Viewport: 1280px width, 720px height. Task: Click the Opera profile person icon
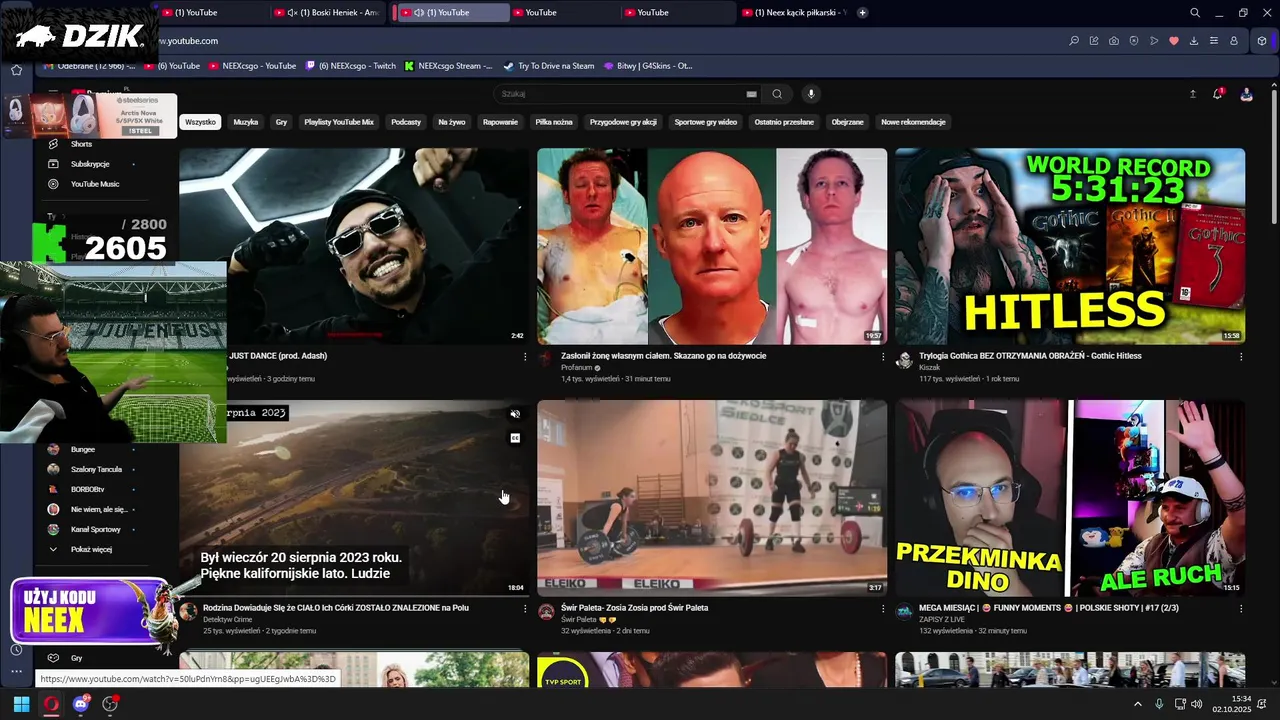[1234, 41]
